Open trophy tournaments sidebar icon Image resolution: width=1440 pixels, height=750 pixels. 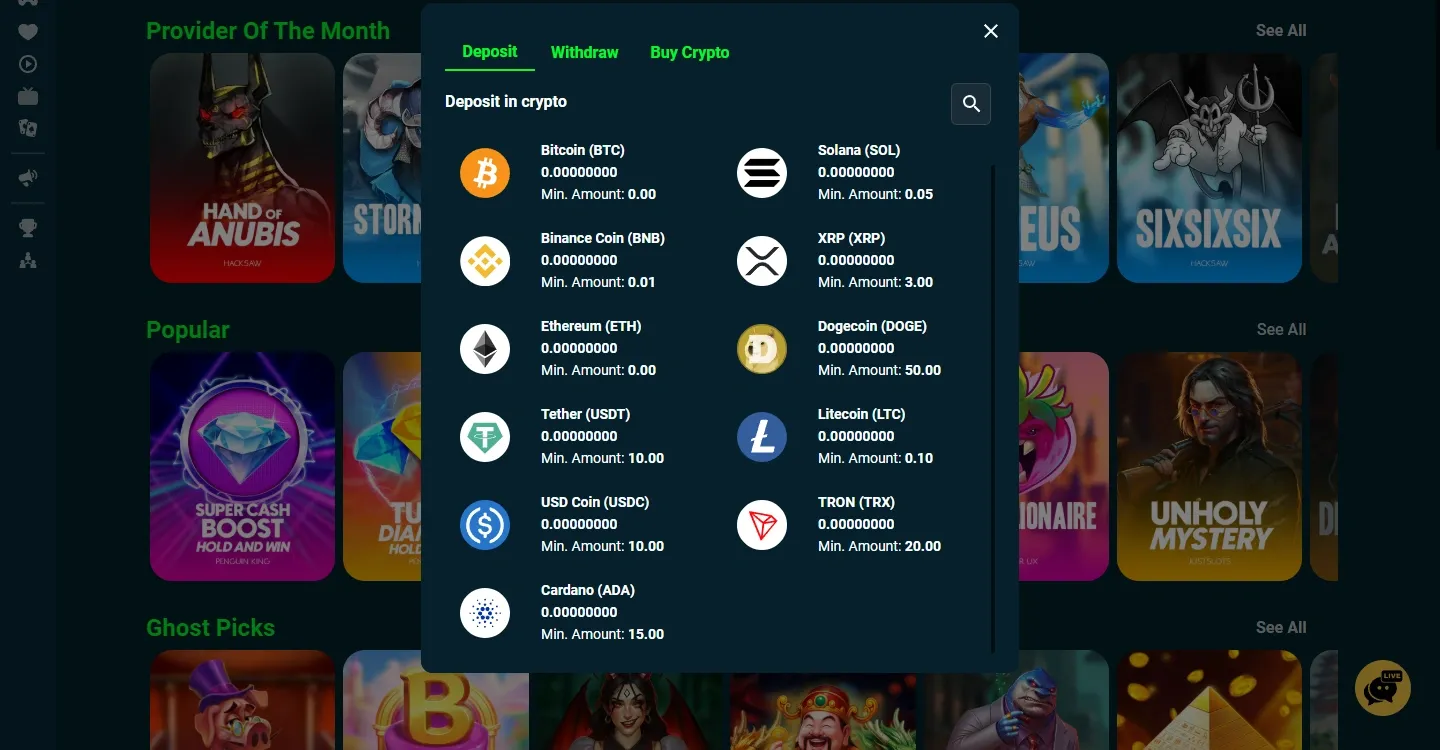coord(28,229)
